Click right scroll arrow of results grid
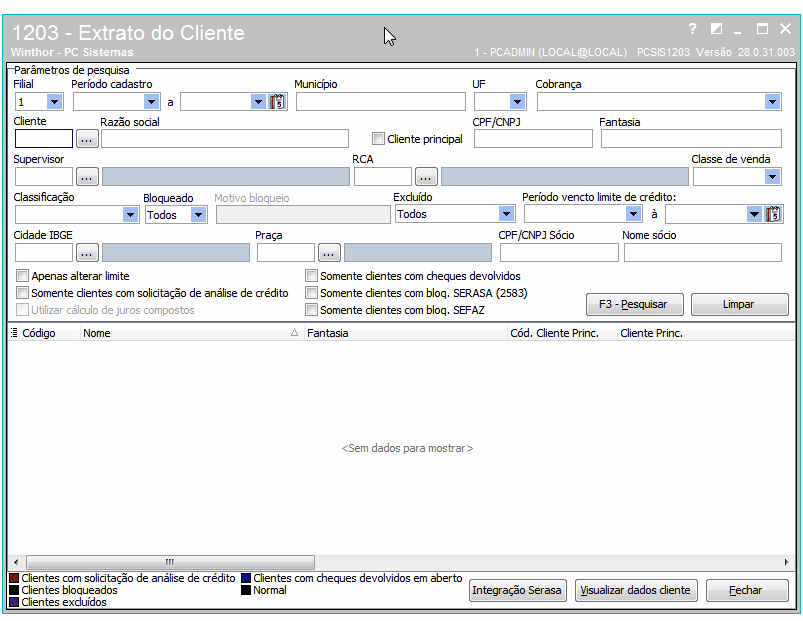The width and height of the screenshot is (803, 621). (x=787, y=562)
